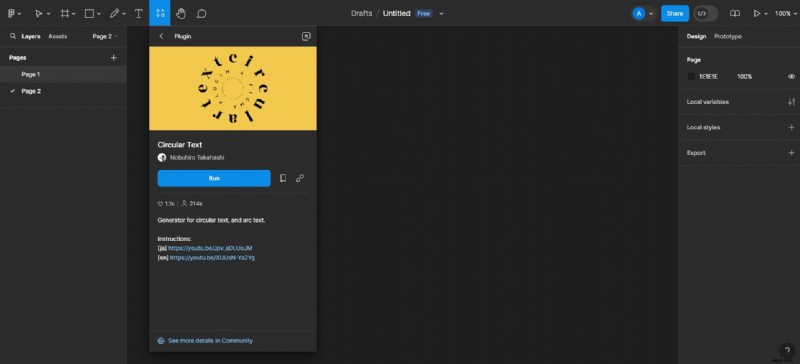This screenshot has width=800, height=364.
Task: Save plugin with bookmark icon
Action: tap(283, 178)
